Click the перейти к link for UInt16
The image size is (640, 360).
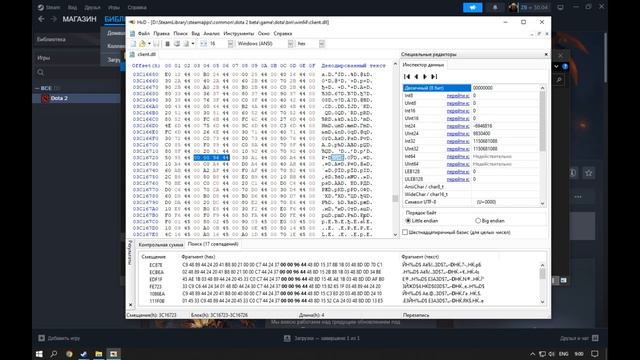click(458, 118)
